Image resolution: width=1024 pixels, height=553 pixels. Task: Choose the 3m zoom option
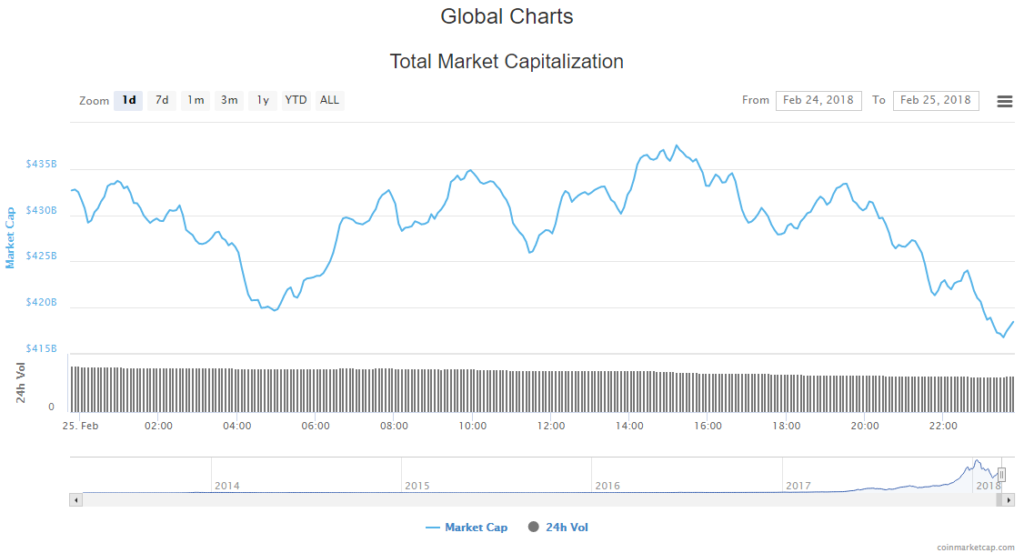[x=229, y=100]
